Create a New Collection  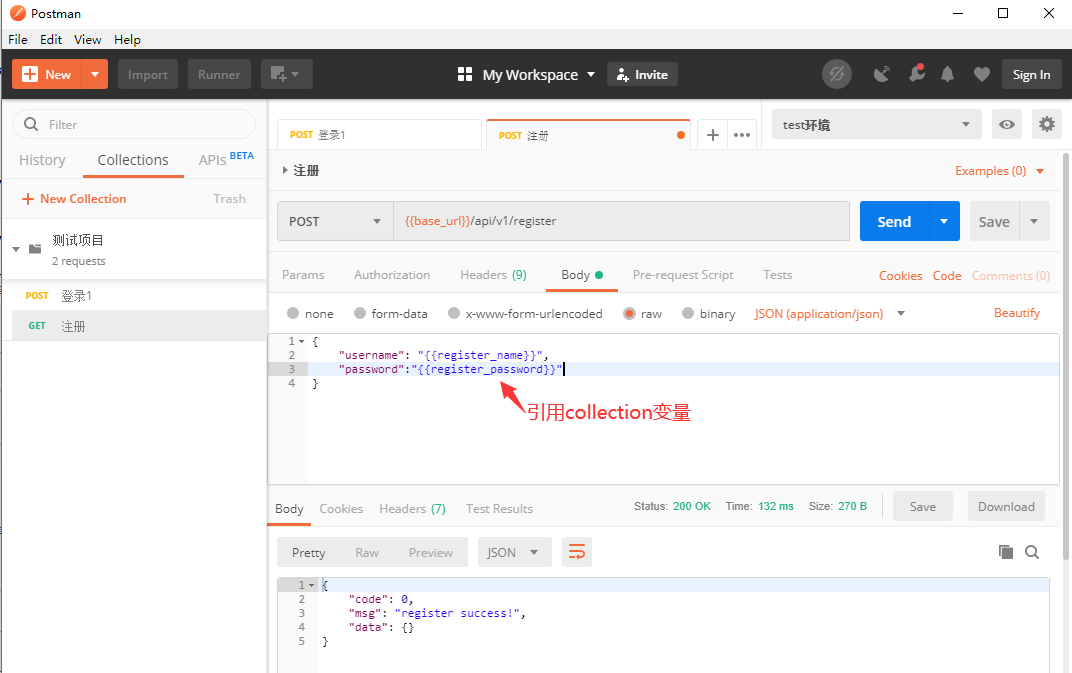[x=74, y=198]
